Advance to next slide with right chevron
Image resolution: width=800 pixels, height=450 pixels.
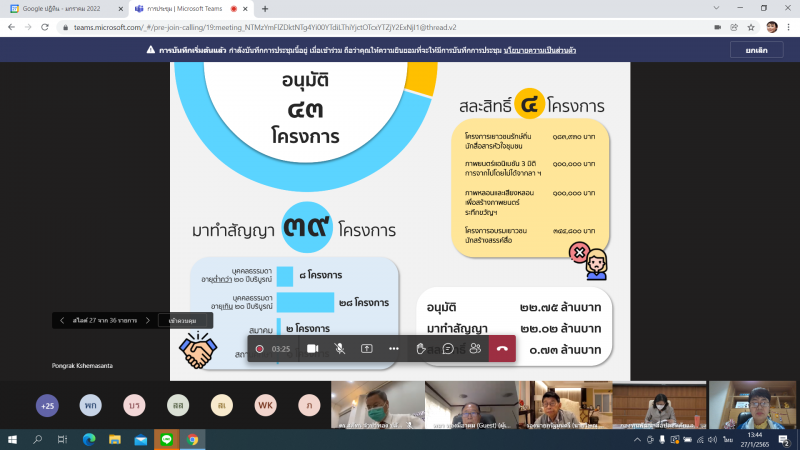click(148, 320)
